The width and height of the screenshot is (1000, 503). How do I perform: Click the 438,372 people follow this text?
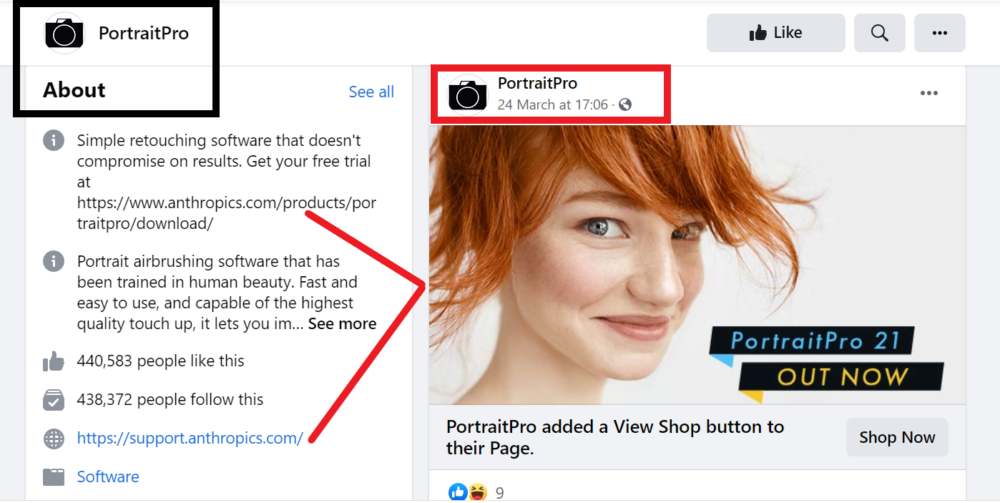point(170,400)
